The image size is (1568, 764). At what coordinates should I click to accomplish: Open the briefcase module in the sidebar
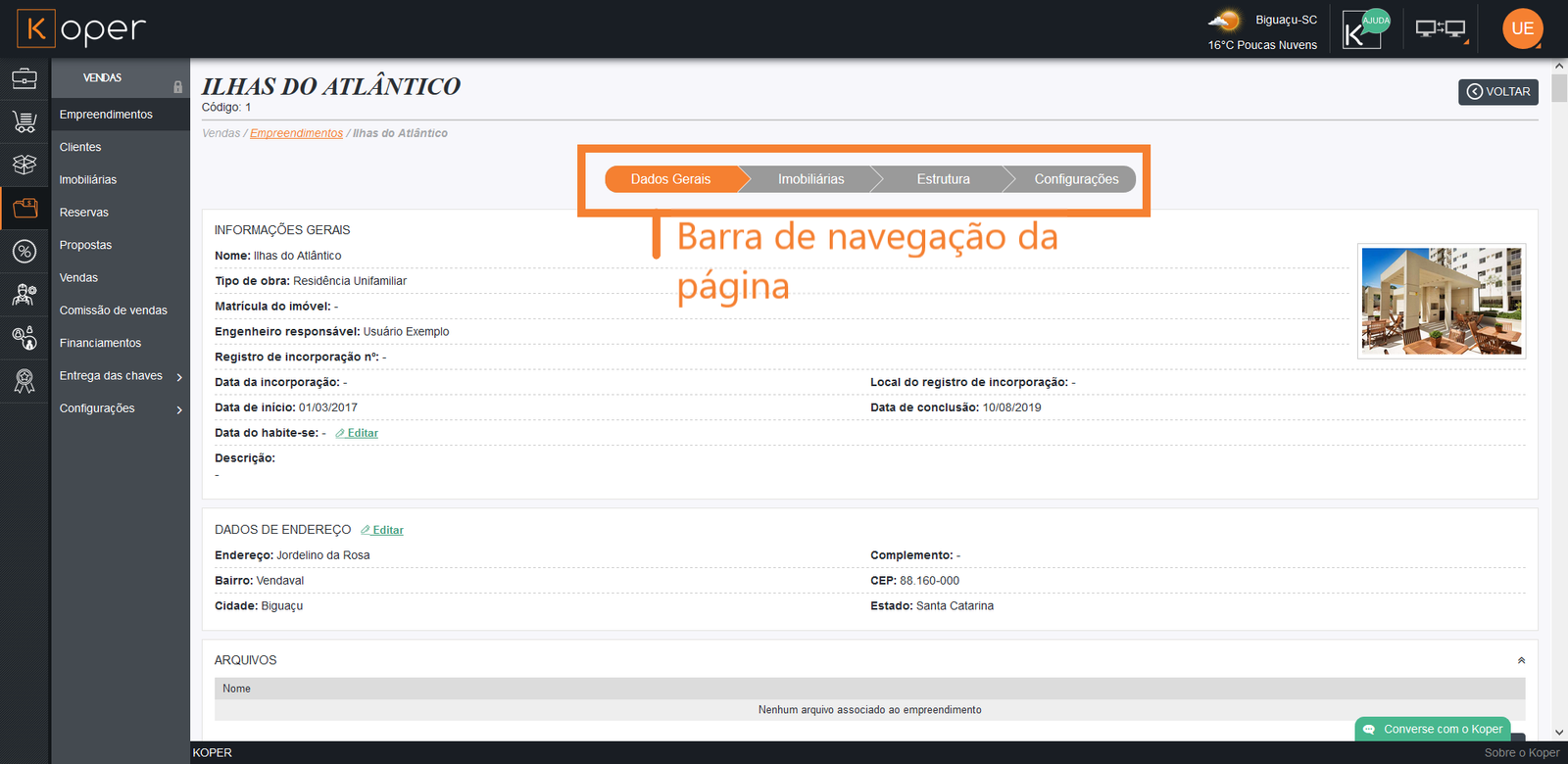24,78
